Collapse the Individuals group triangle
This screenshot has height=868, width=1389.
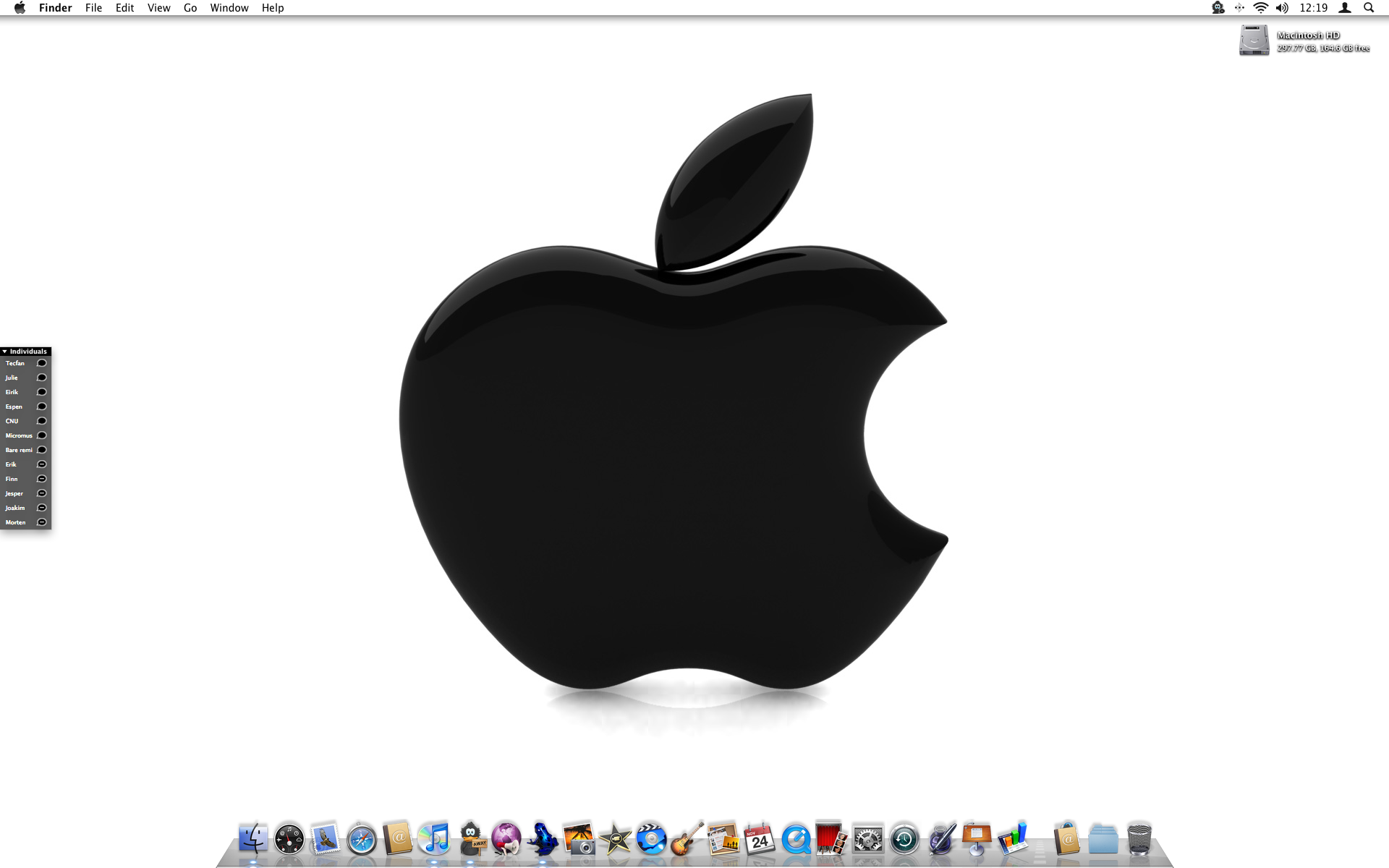coord(4,352)
